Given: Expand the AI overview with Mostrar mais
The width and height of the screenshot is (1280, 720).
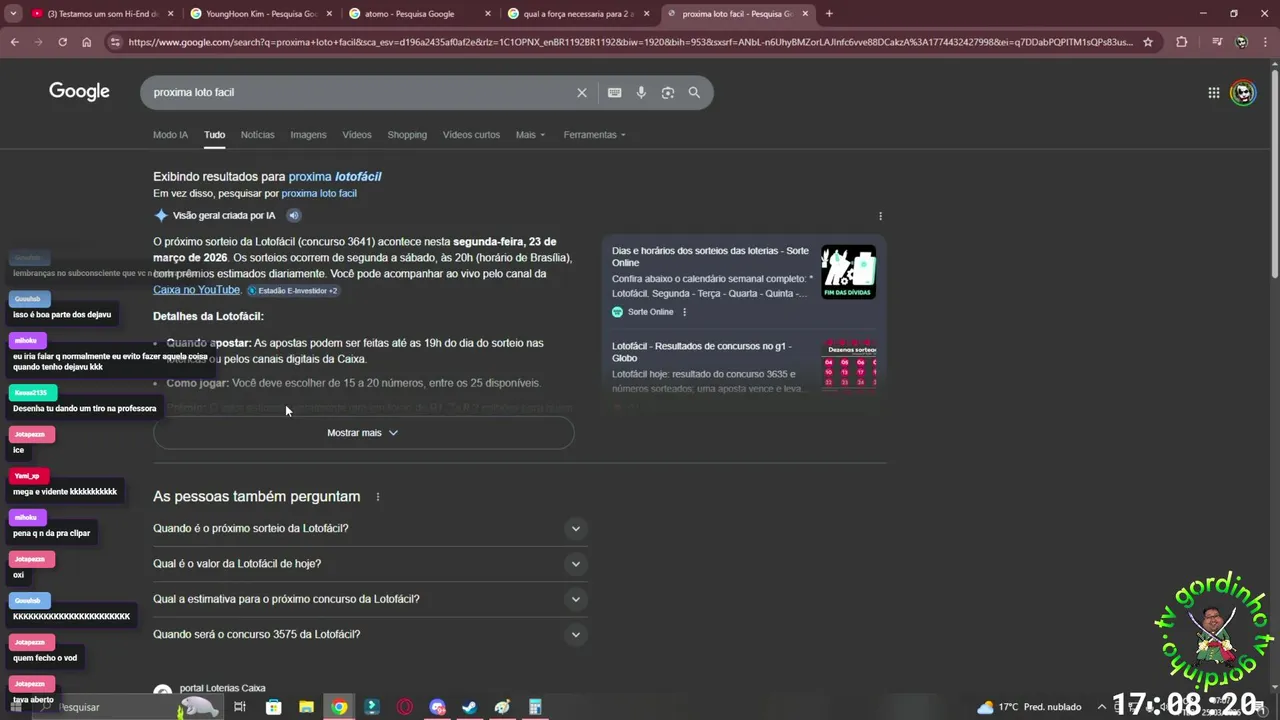Looking at the screenshot, I should [363, 433].
